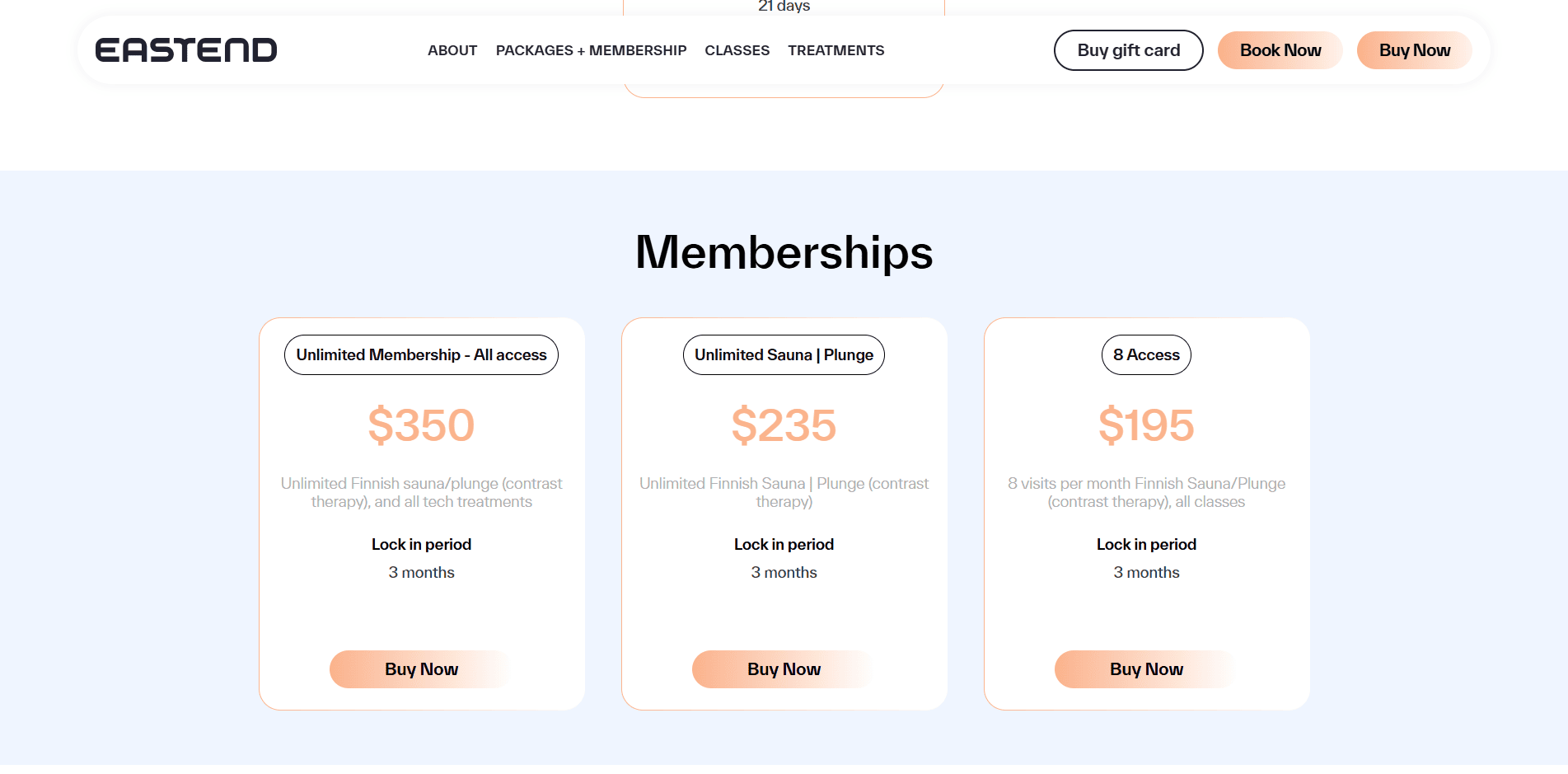Screen dimensions: 1568x774
Task: Buy Now for $350 unlimited membership
Action: click(421, 669)
